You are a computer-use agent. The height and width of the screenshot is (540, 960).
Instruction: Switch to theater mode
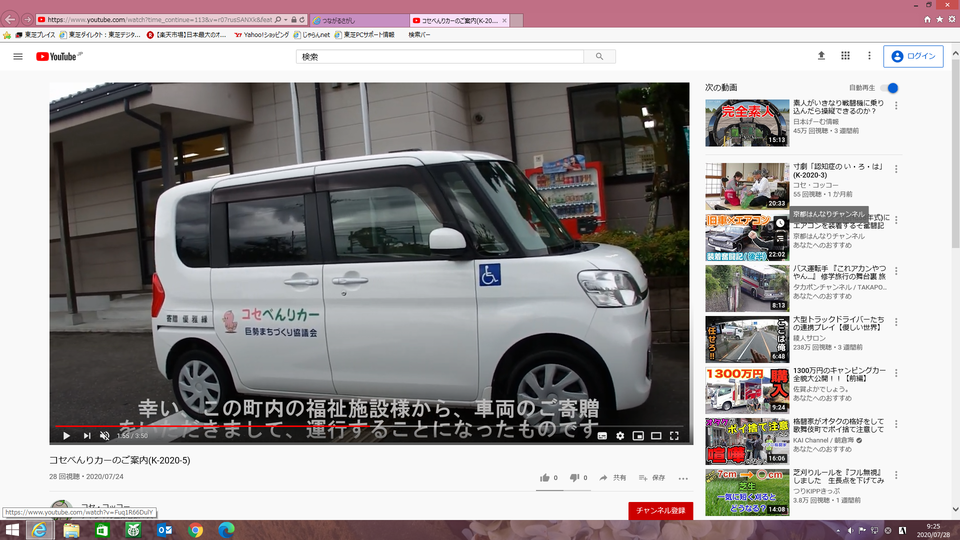(656, 435)
